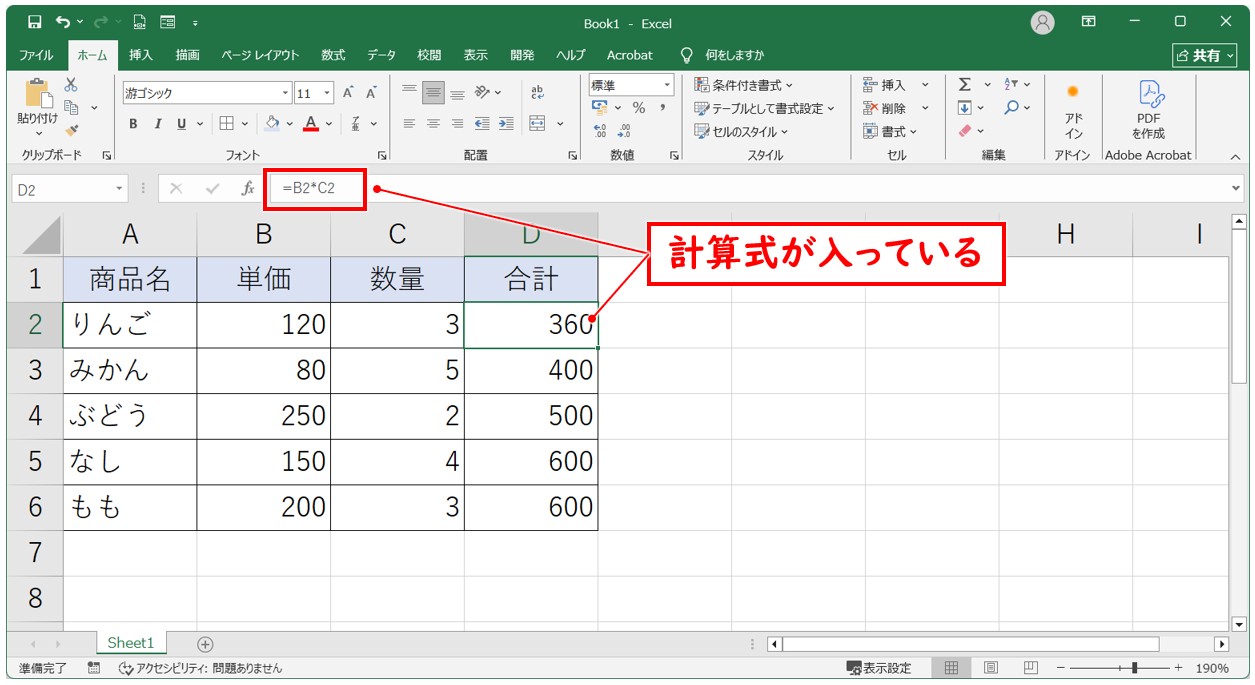The image size is (1255, 685).
Task: Click the fill color paint bucket
Action: (272, 124)
